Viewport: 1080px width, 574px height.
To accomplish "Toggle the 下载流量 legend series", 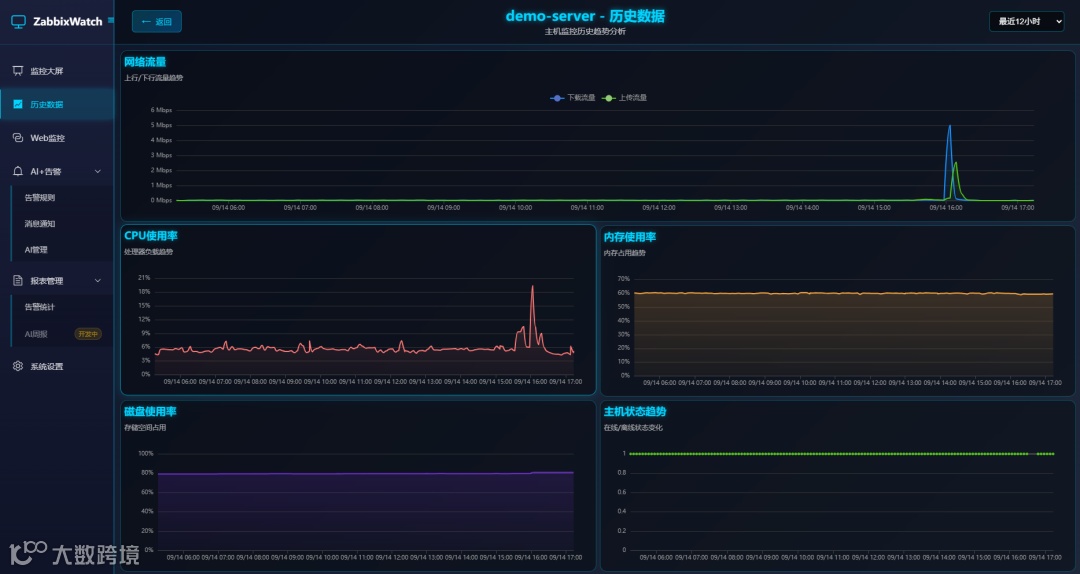I will (x=572, y=98).
